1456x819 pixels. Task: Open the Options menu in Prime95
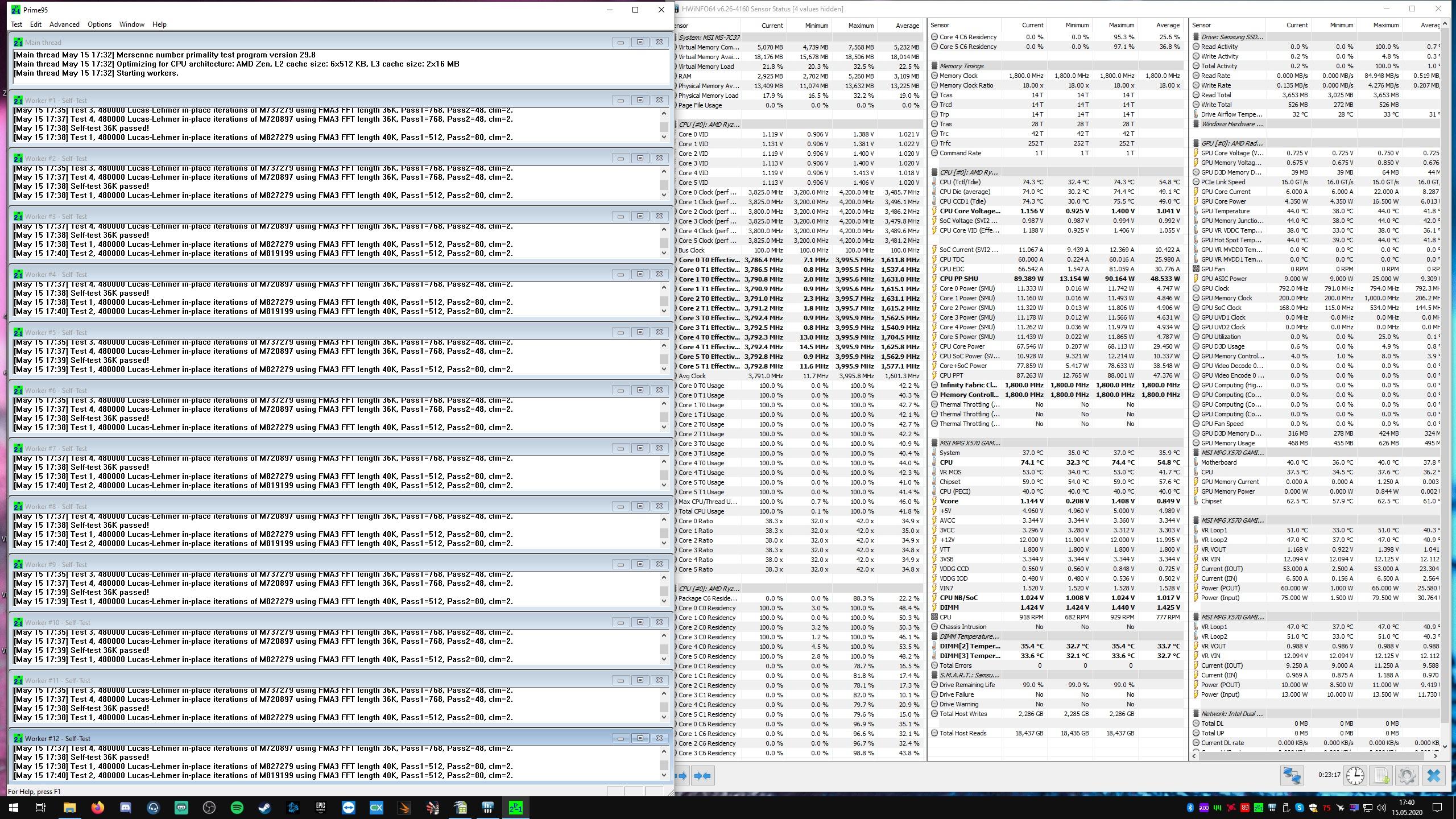(99, 24)
